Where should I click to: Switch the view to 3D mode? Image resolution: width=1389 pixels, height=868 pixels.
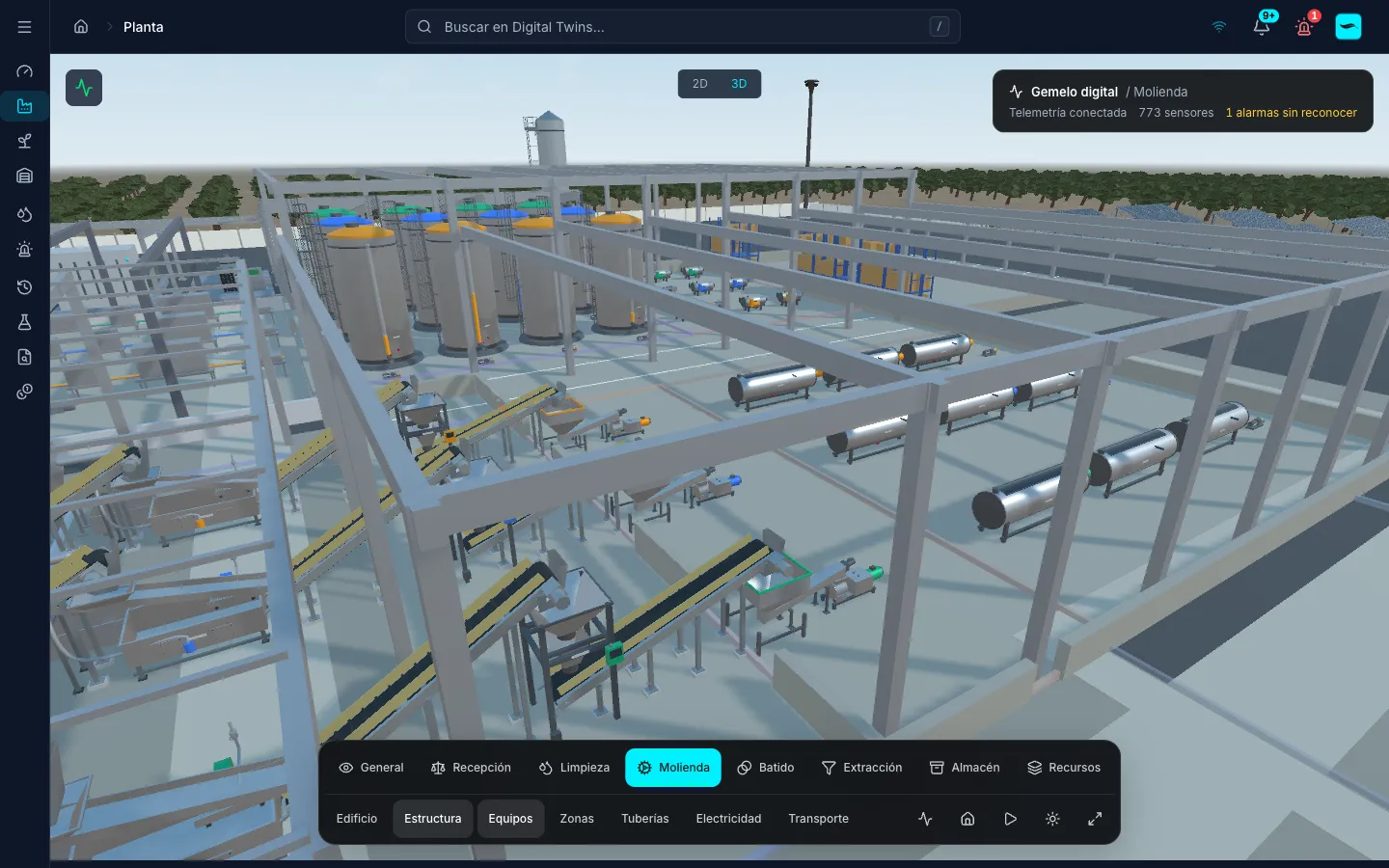(739, 84)
